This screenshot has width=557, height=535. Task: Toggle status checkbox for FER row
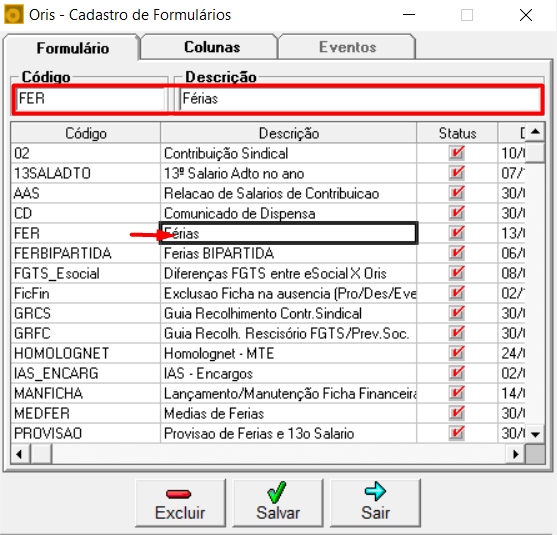[x=457, y=233]
